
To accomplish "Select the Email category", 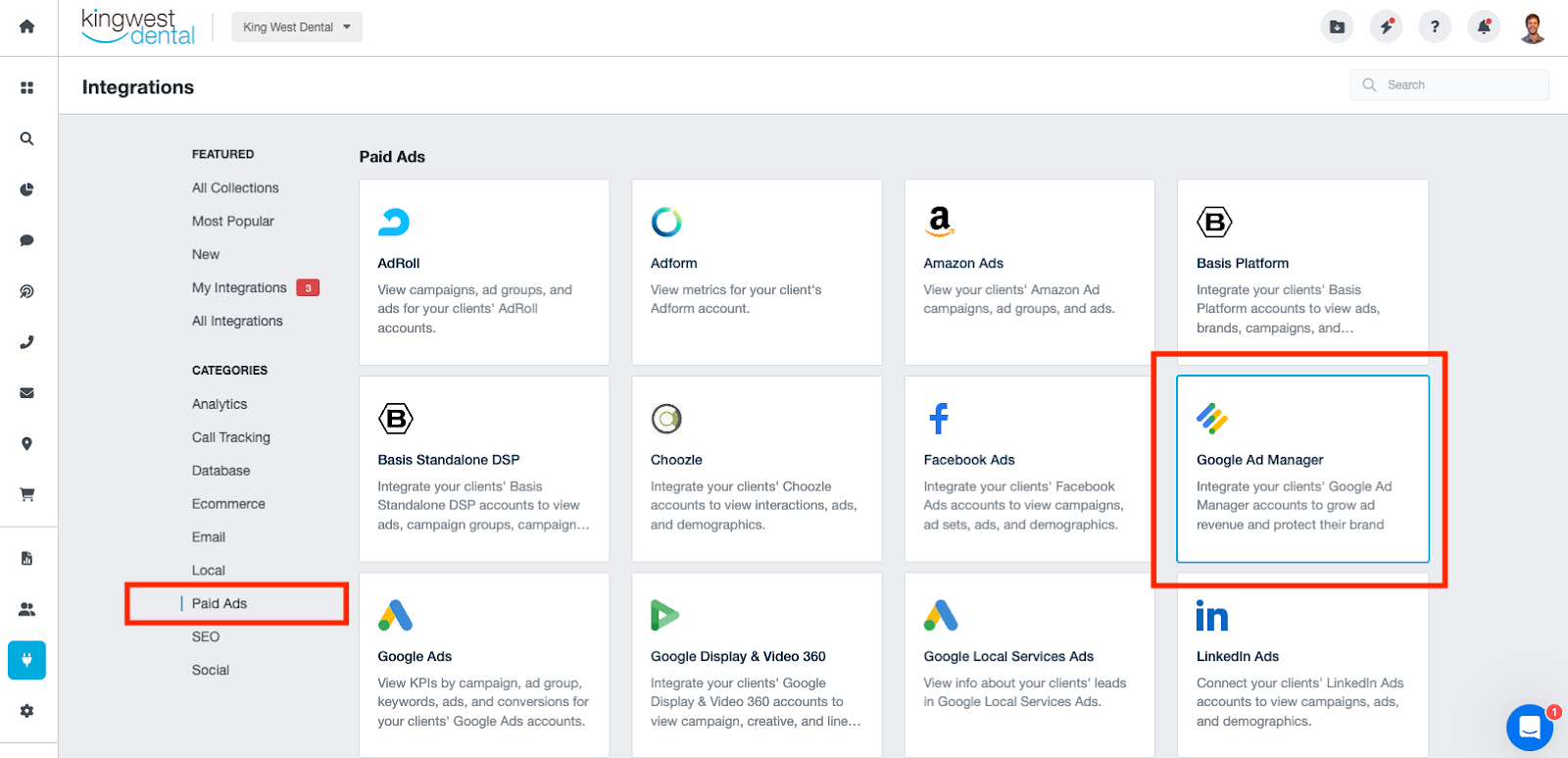I will (x=209, y=537).
